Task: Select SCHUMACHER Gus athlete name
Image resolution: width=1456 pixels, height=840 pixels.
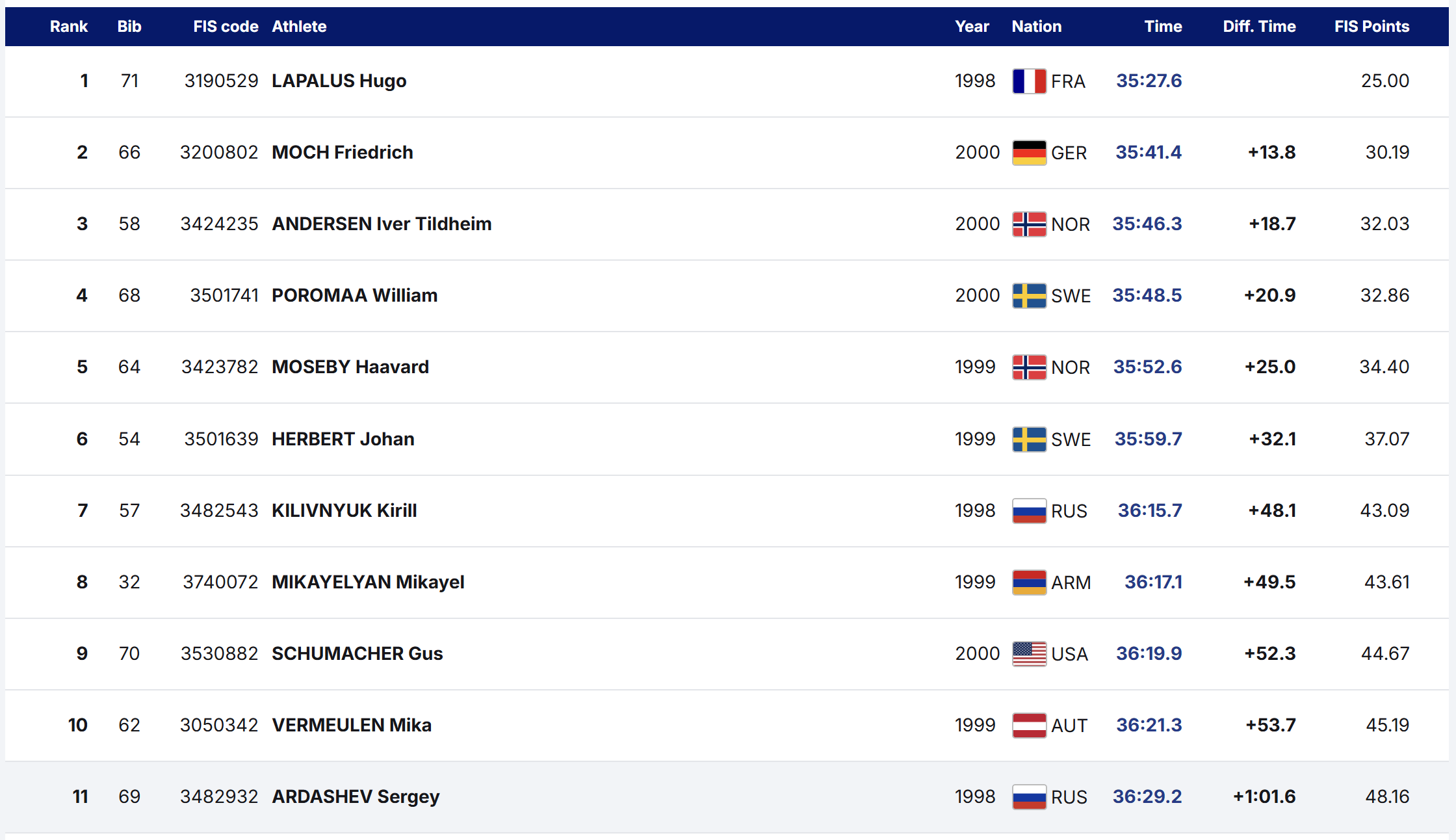Action: (x=357, y=653)
